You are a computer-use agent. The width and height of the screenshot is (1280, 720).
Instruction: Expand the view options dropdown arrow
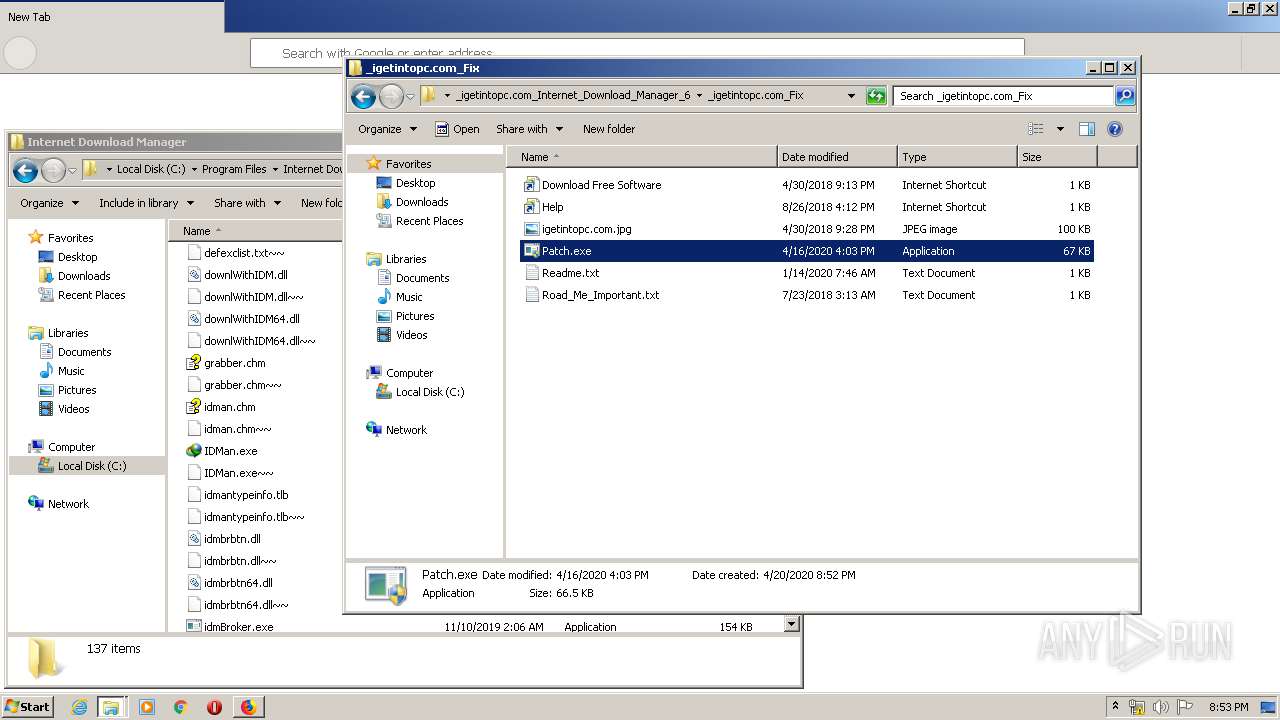pos(1060,129)
